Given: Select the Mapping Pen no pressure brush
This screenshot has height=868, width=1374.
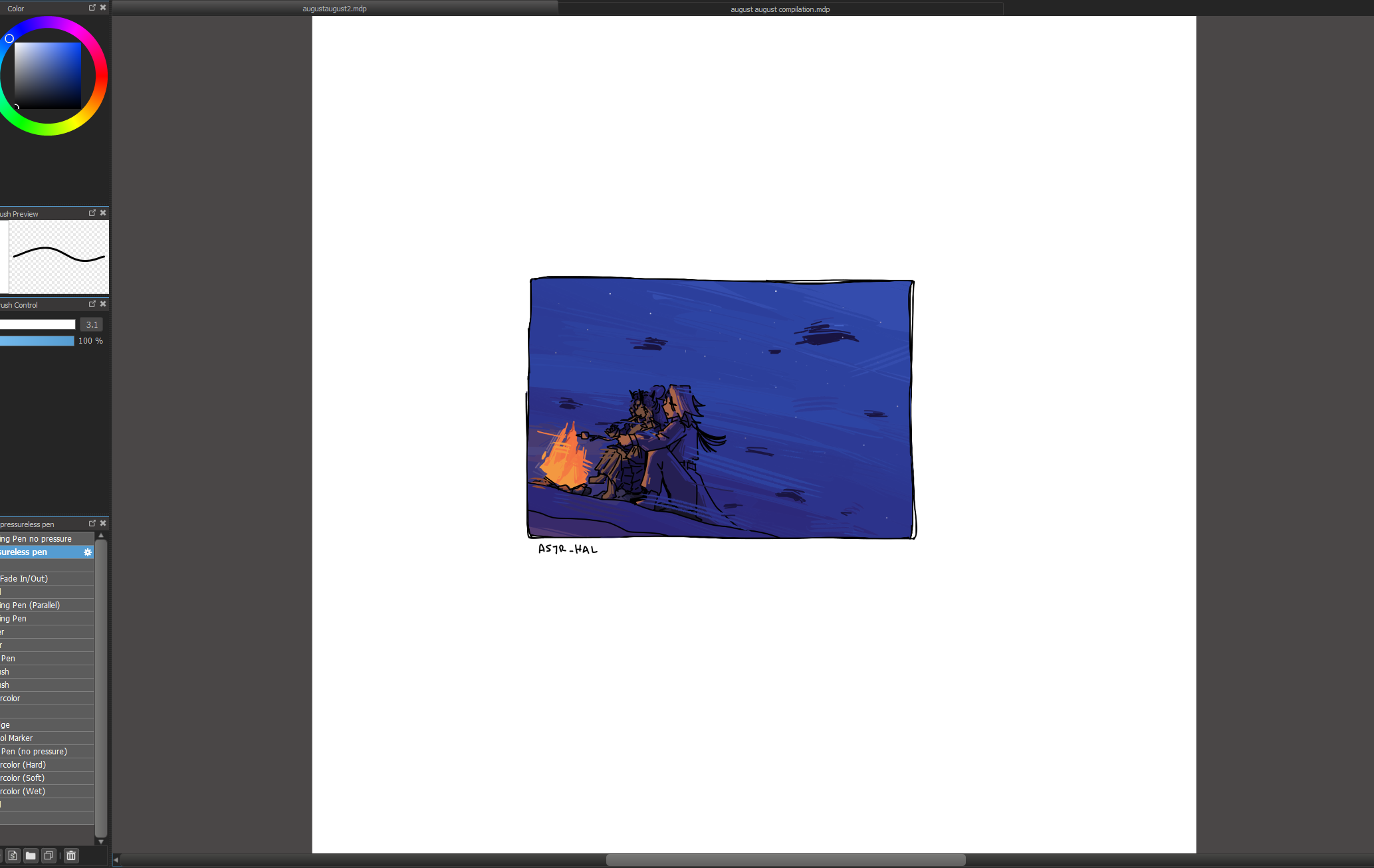Looking at the screenshot, I should 40,538.
